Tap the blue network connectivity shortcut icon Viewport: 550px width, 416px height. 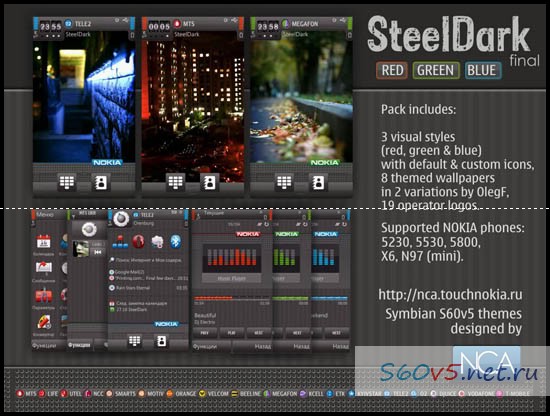click(120, 242)
